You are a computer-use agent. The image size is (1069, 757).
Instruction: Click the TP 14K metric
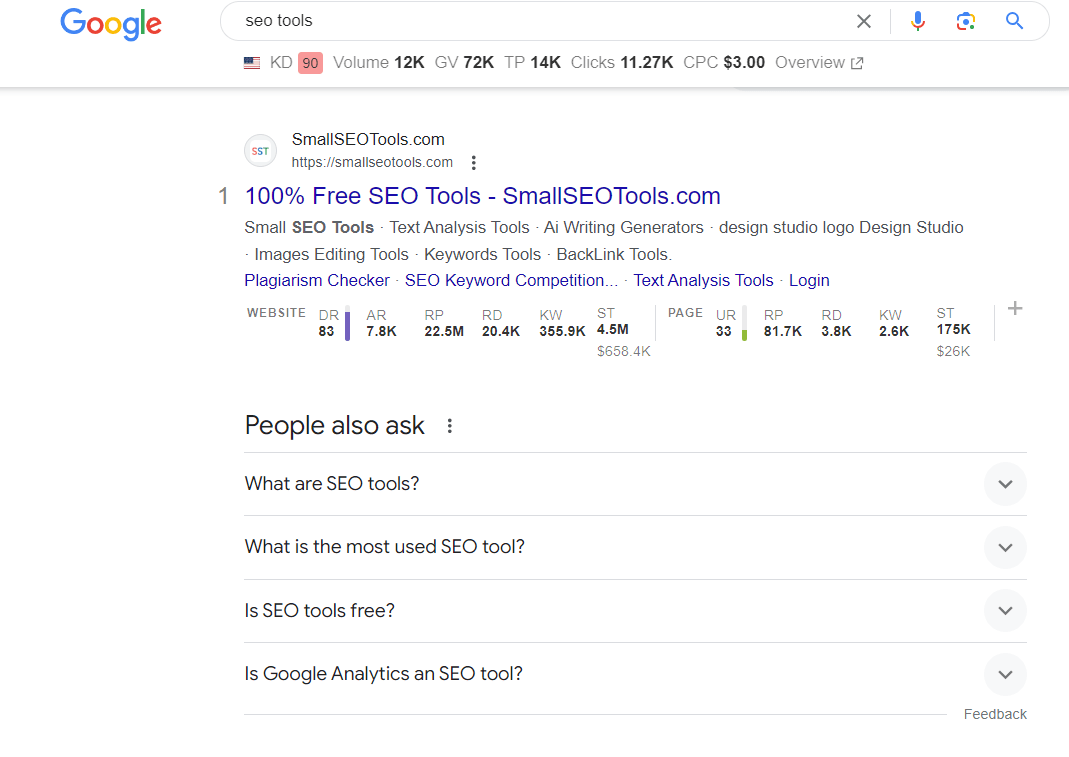(532, 63)
